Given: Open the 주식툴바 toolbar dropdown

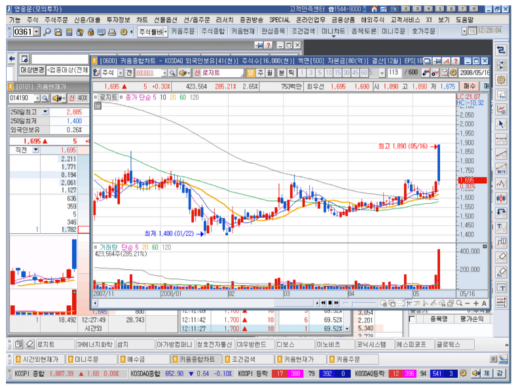Looking at the screenshot, I should (x=165, y=32).
